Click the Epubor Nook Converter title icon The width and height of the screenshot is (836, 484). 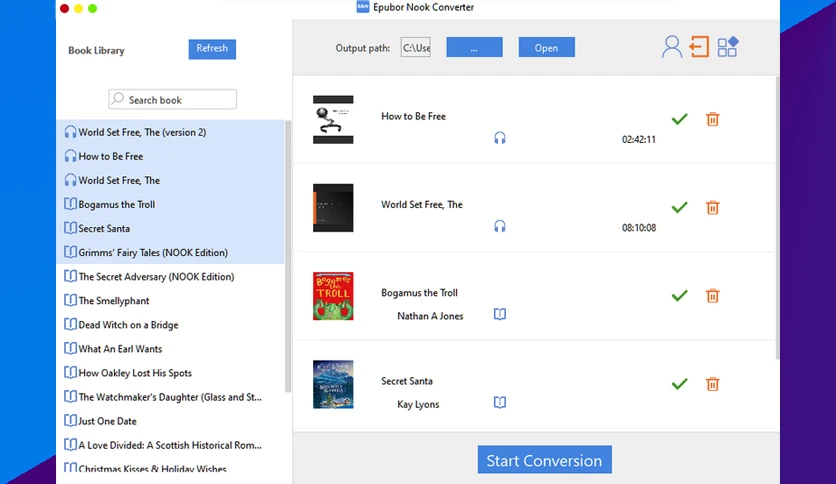[x=363, y=7]
